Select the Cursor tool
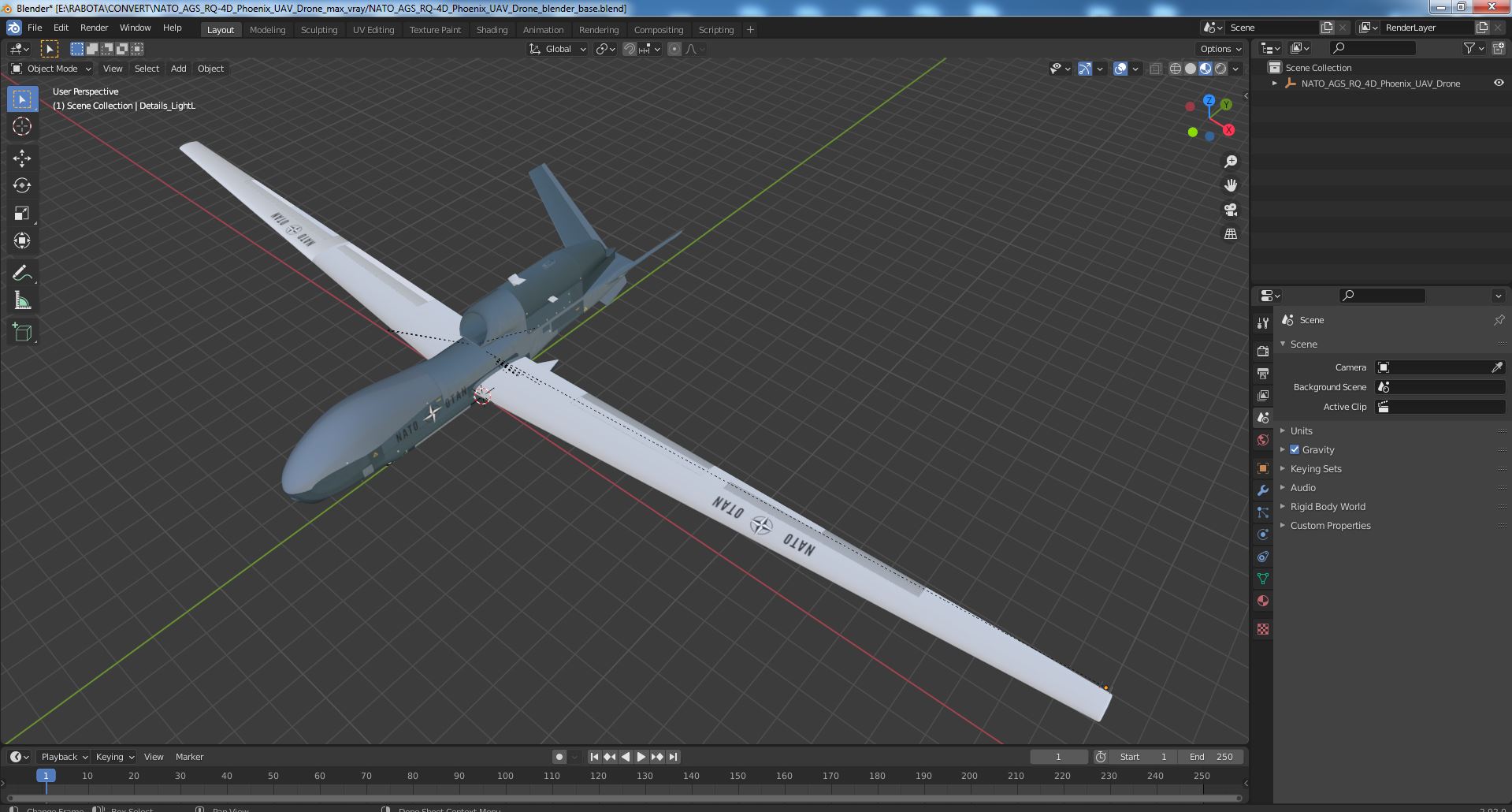Image resolution: width=1512 pixels, height=812 pixels. click(x=22, y=126)
